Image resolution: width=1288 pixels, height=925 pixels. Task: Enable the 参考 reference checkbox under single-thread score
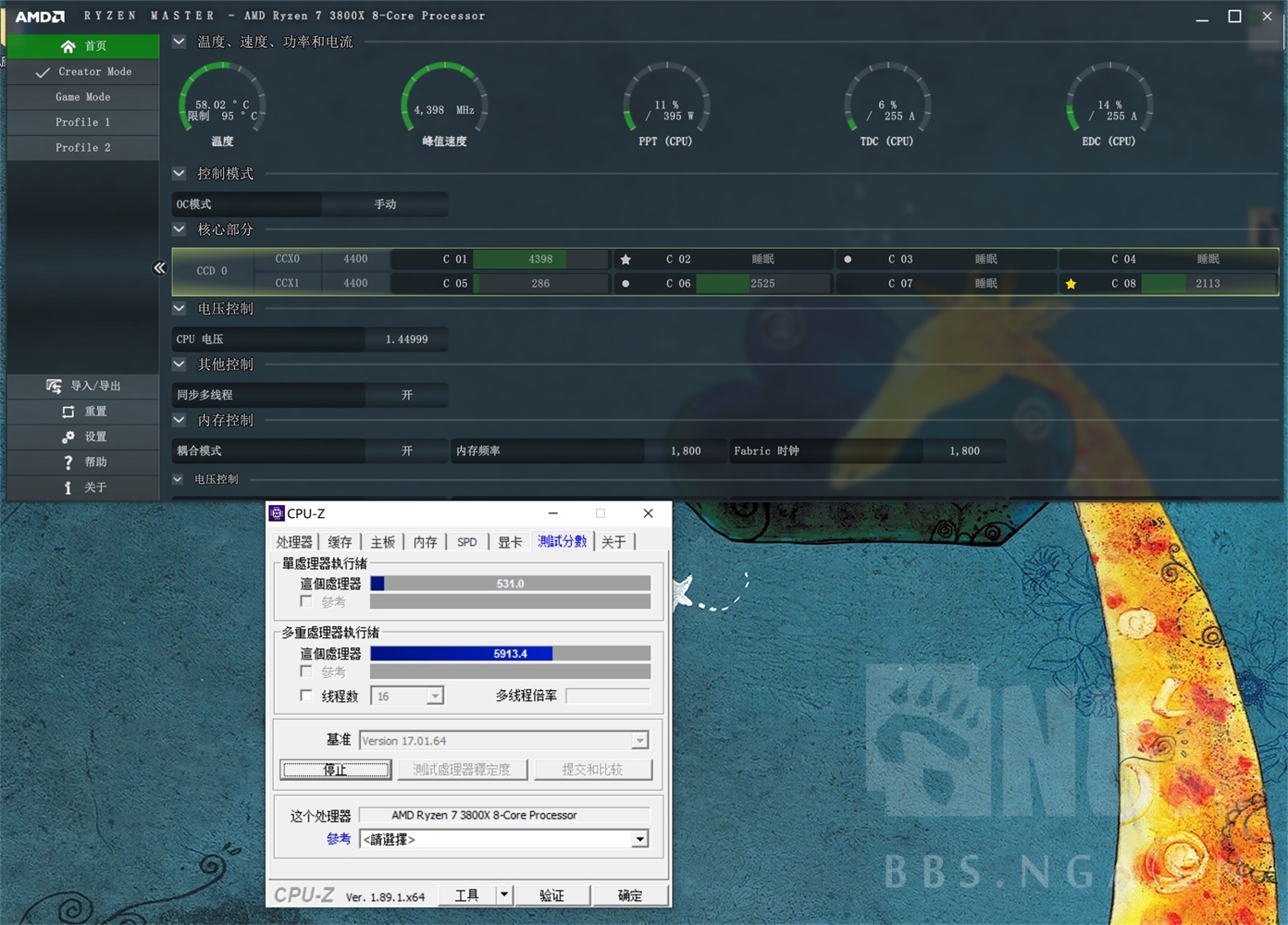pos(306,601)
